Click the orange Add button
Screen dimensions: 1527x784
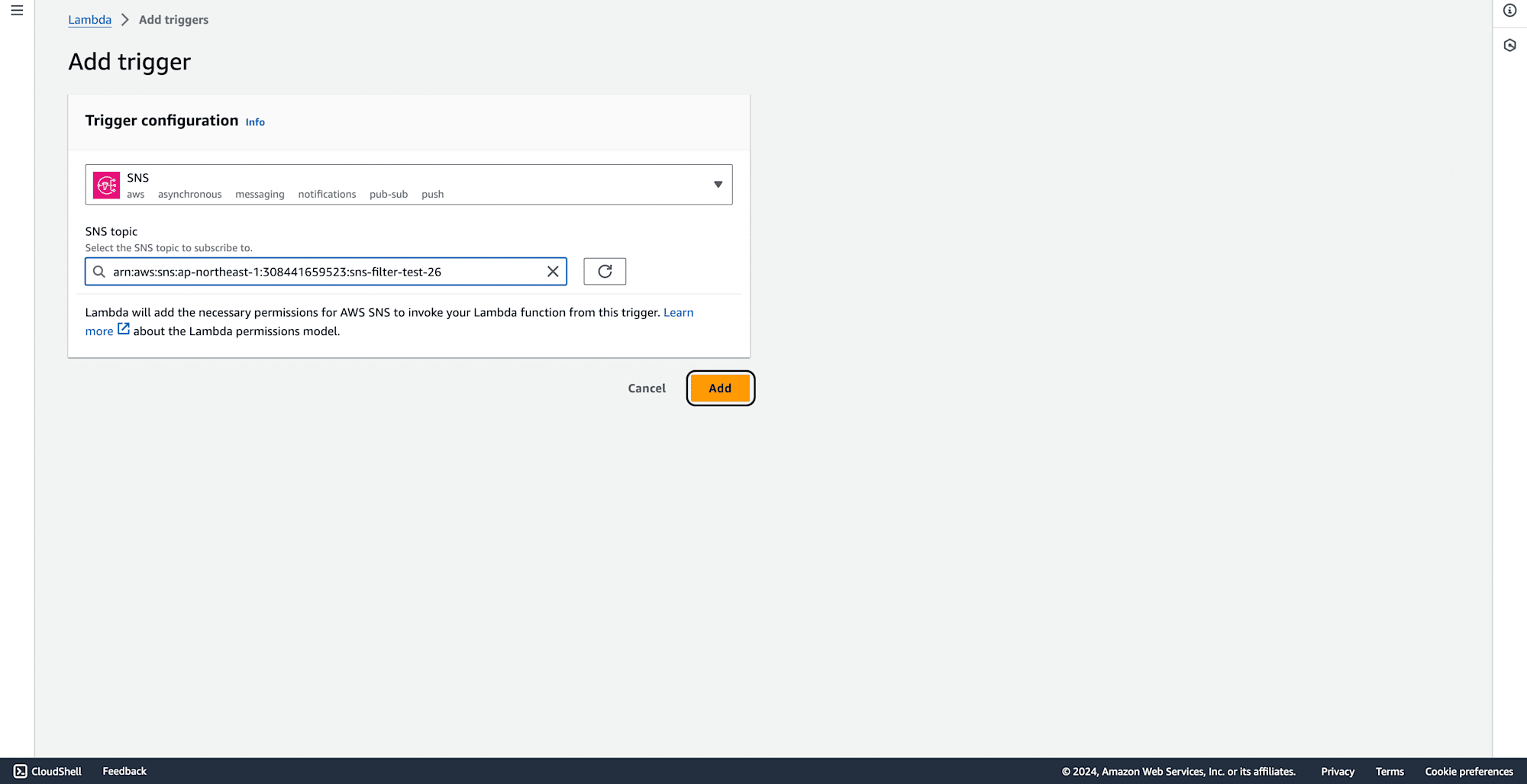(720, 389)
